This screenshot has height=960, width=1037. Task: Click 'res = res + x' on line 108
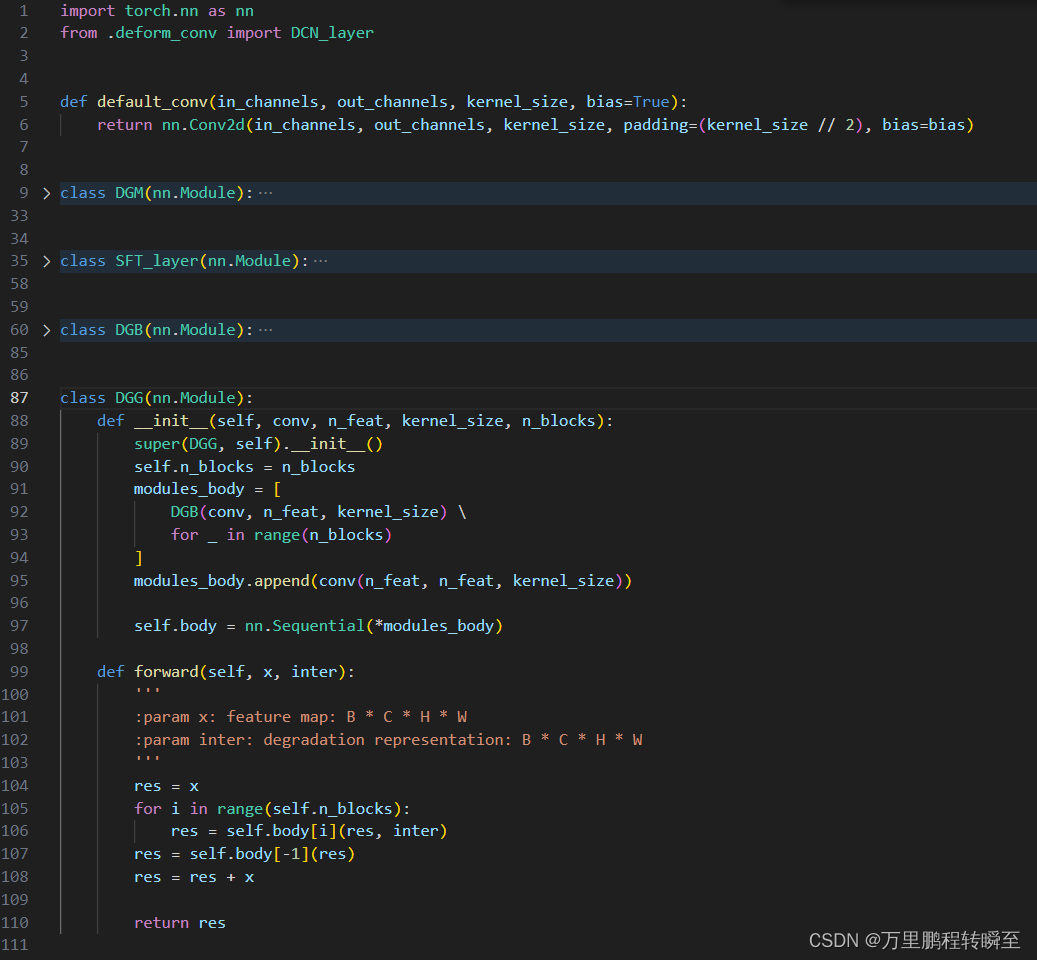(x=194, y=877)
